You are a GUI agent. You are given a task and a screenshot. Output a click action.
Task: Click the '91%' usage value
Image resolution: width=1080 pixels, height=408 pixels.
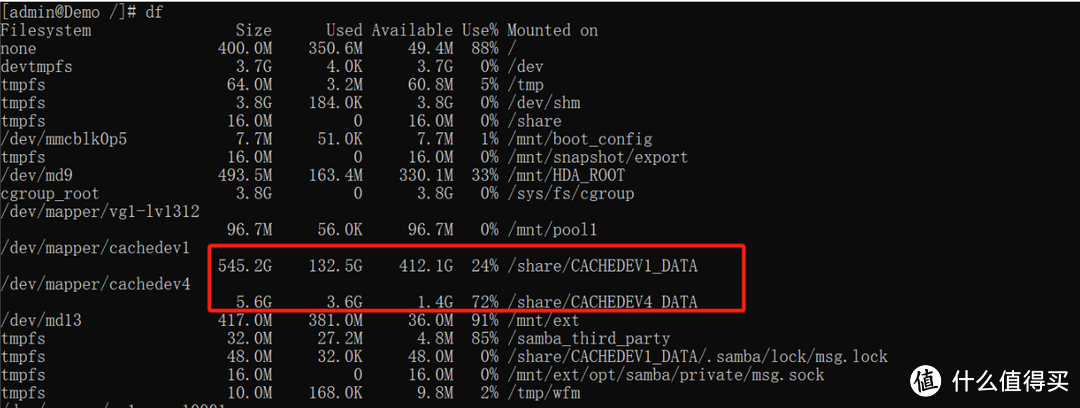(485, 320)
